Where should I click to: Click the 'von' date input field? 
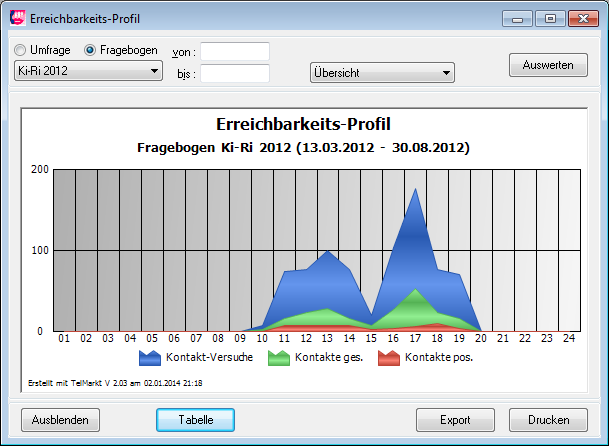[x=235, y=51]
